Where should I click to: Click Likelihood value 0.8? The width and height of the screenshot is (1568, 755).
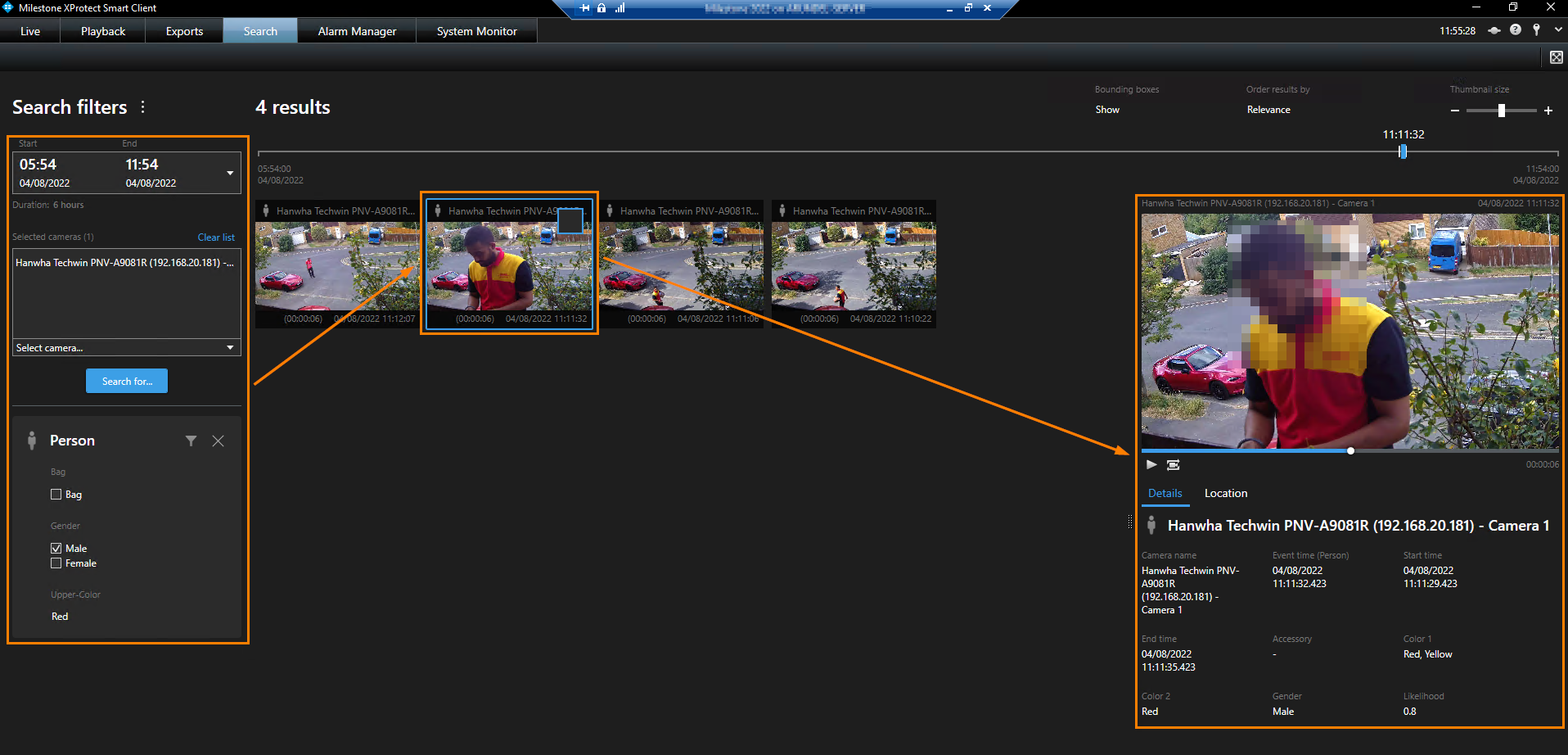[1409, 712]
